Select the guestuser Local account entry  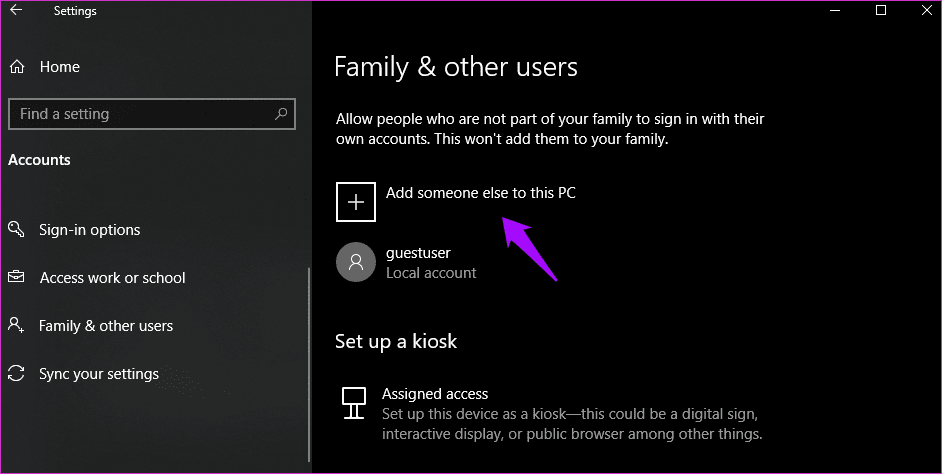(x=431, y=263)
